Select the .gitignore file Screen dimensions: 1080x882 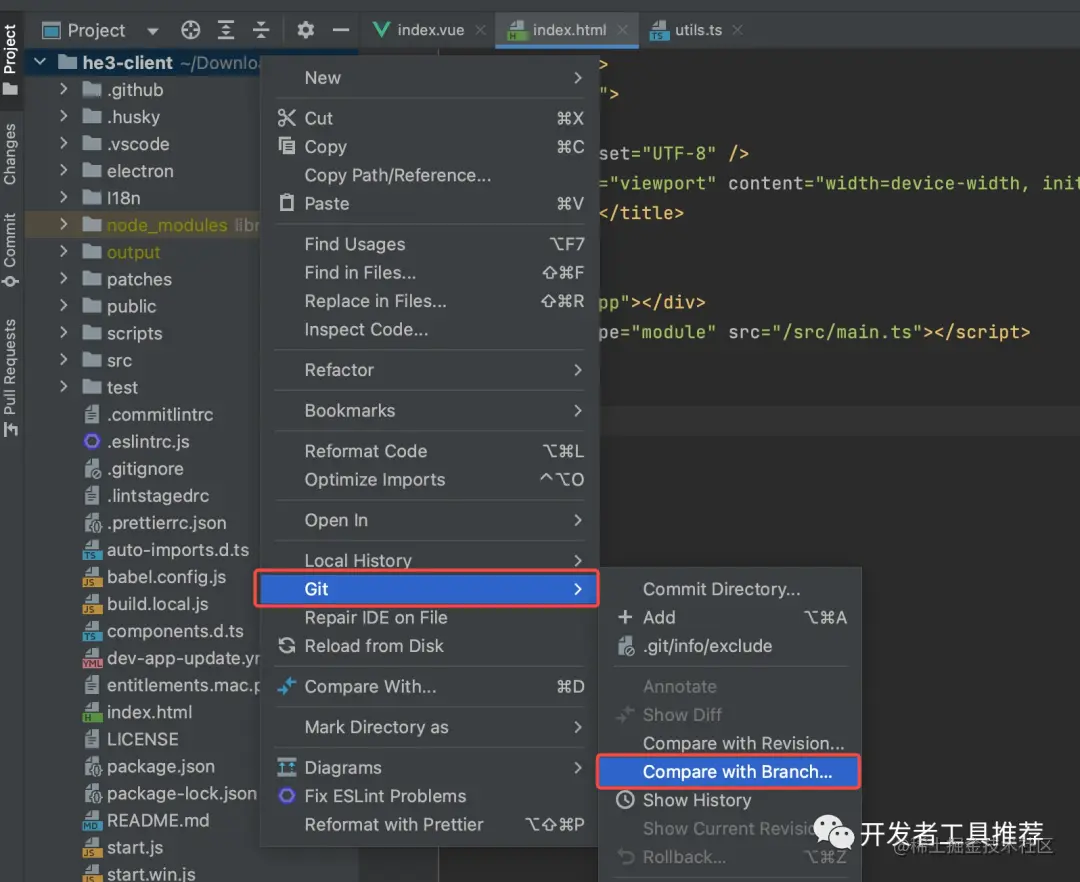click(x=145, y=469)
